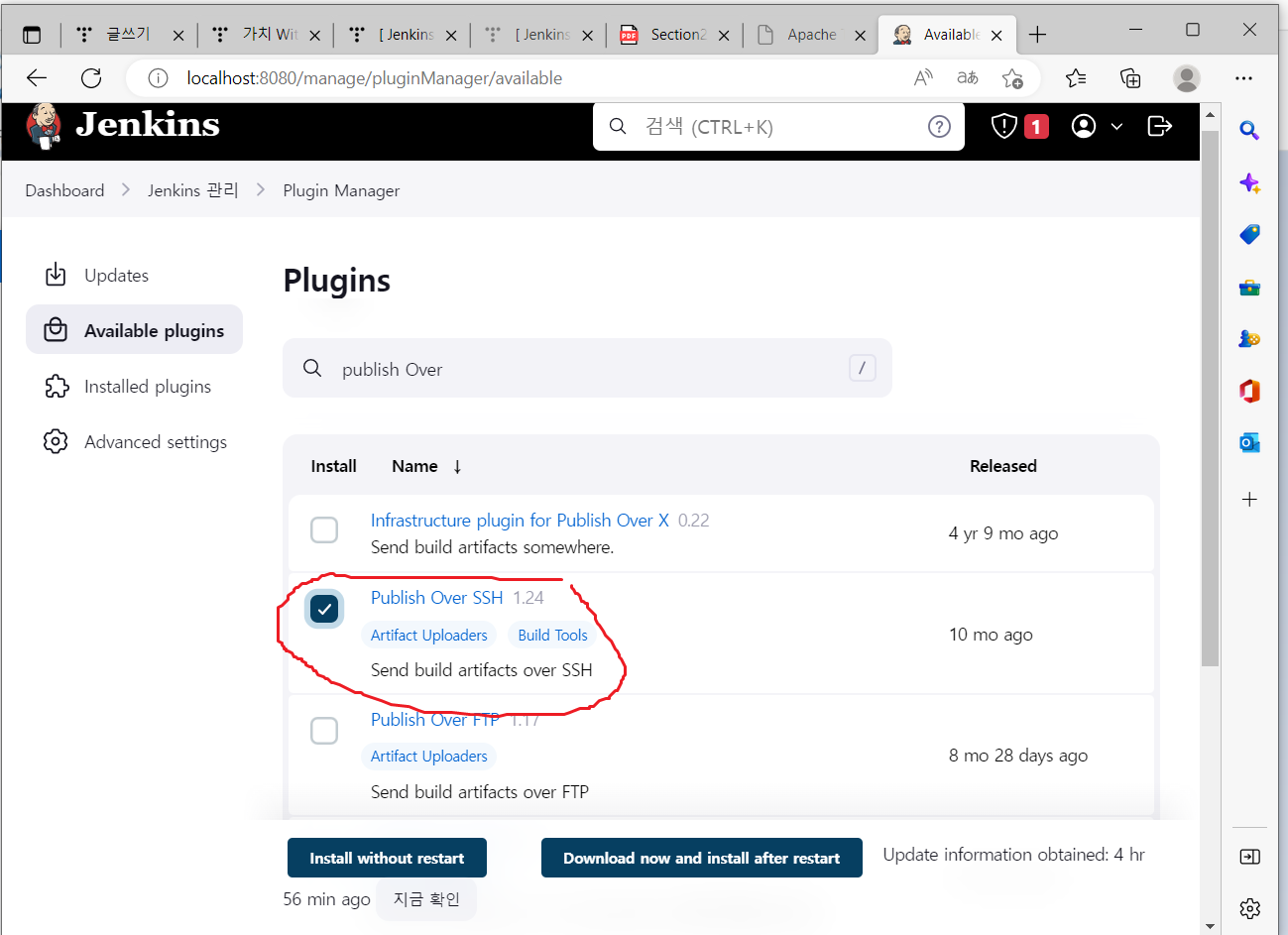Open the Jenkins user account icon
Screen dimensions: 1288x935
coord(1084,126)
